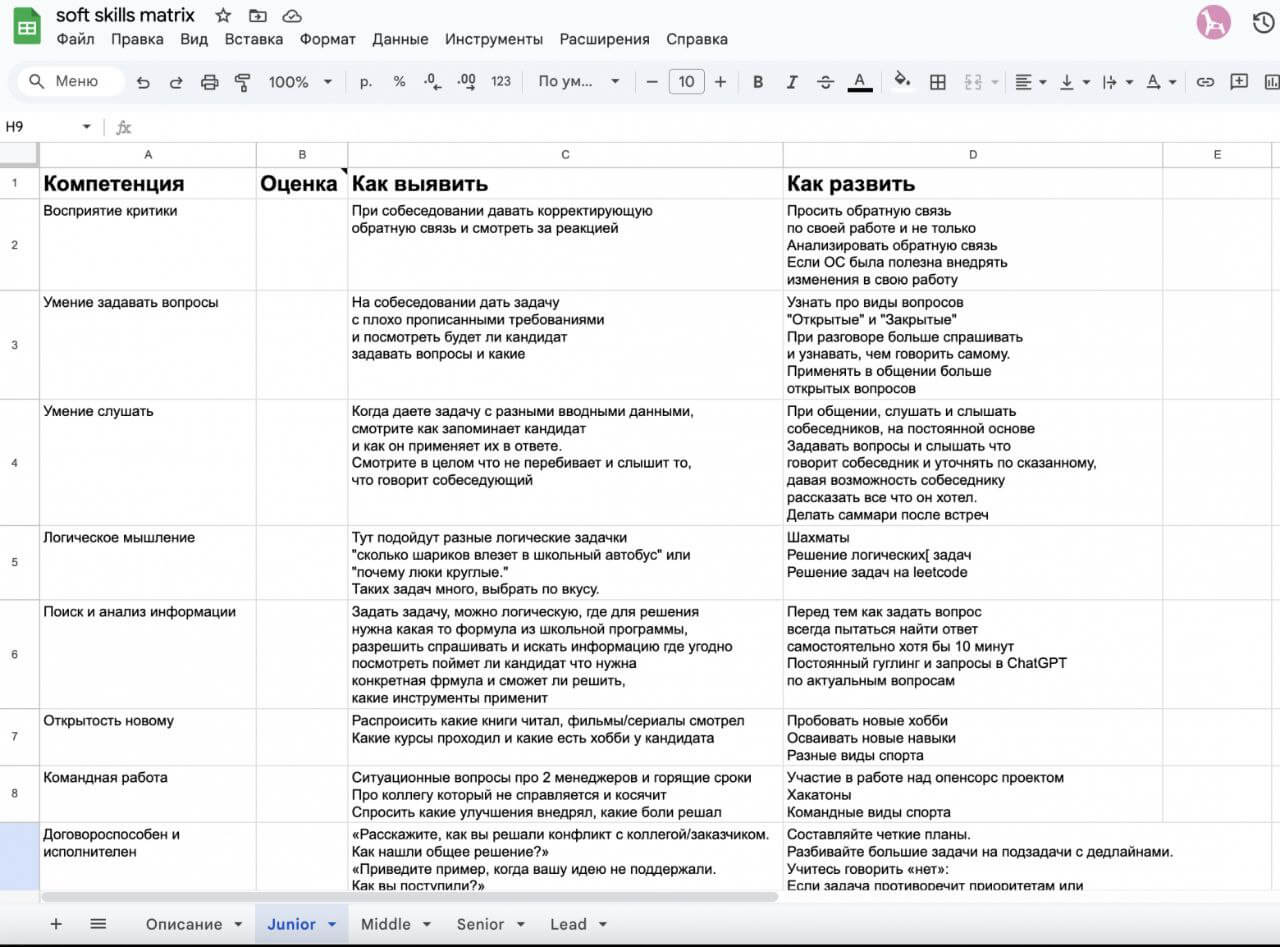1280x947 pixels.
Task: Select the Командная работа cell
Action: pyautogui.click(x=148, y=794)
